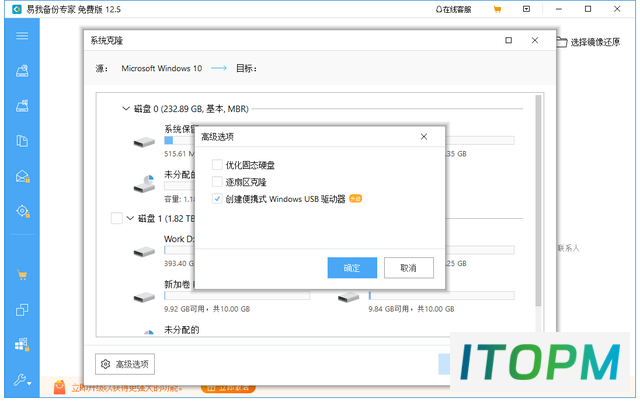Click the 9.84 GB可用, 共10.00 GB text
Viewport: 640px width, 402px height.
pos(411,309)
